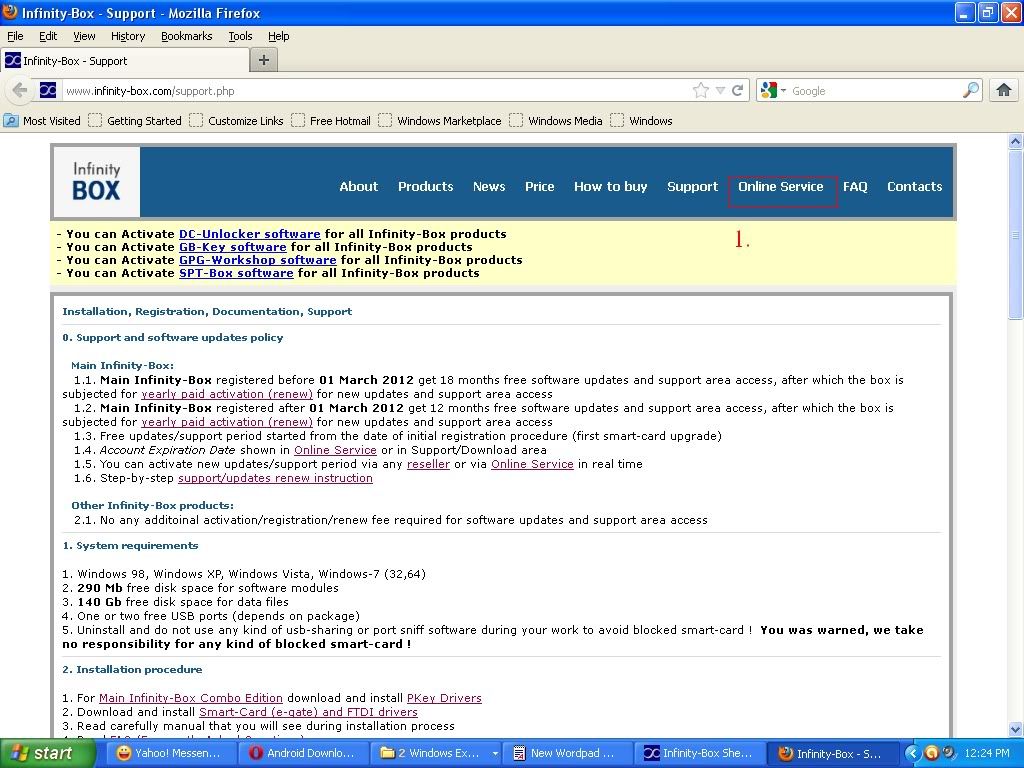This screenshot has width=1024, height=768.
Task: Click the scrollbar down arrow
Action: (1016, 729)
